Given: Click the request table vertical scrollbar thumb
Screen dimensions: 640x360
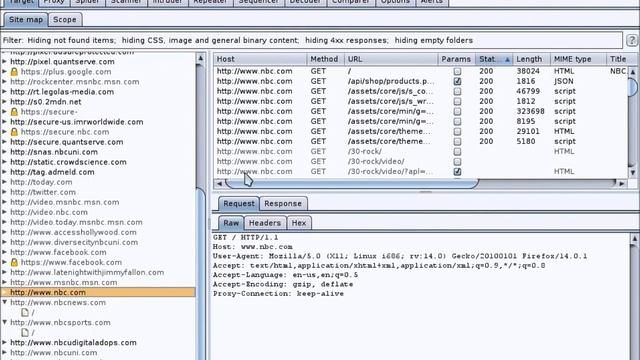Looking at the screenshot, I should pos(633,87).
